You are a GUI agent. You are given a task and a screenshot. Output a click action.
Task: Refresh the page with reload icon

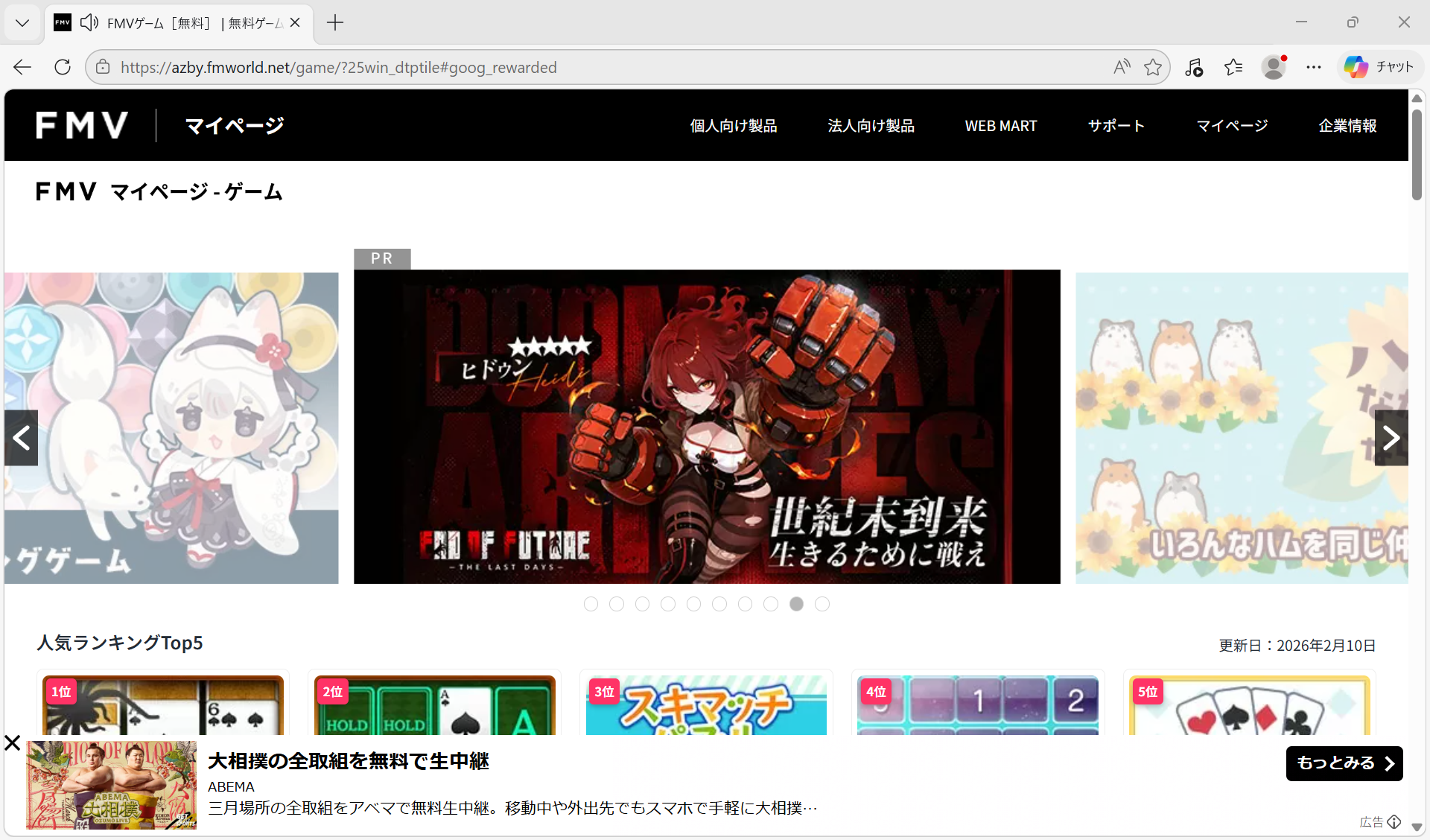tap(63, 67)
